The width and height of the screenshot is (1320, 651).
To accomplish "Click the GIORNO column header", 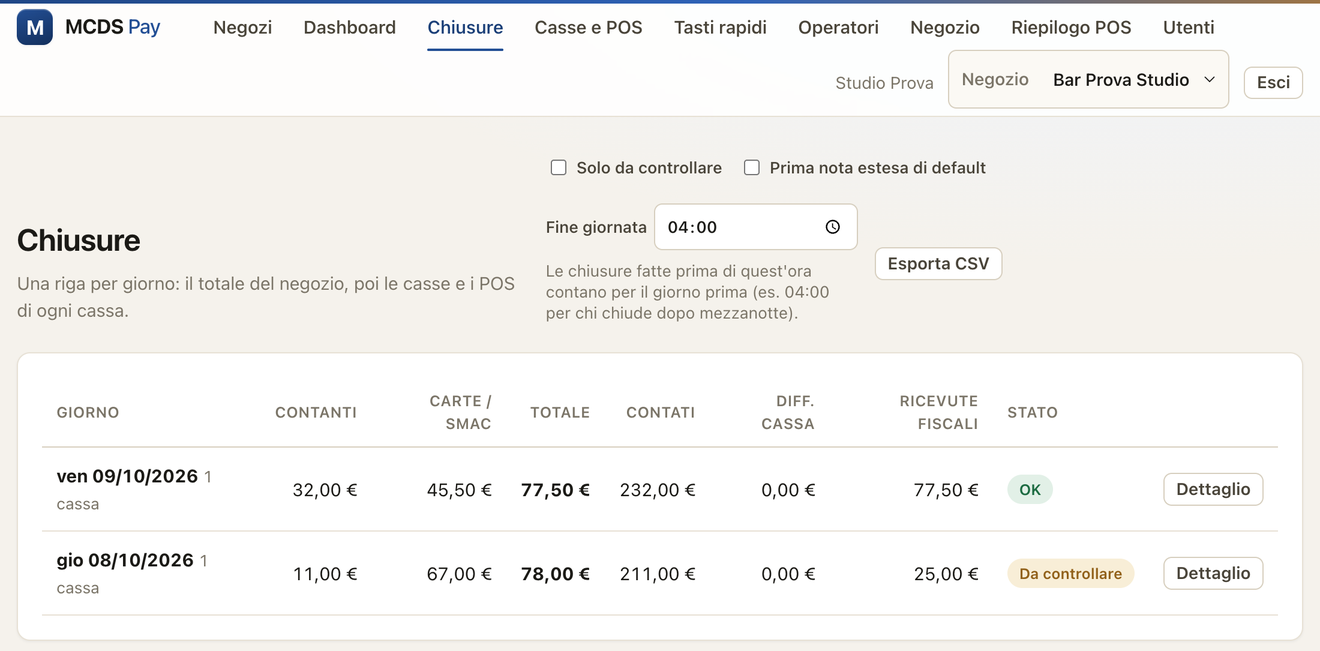I will pos(88,412).
